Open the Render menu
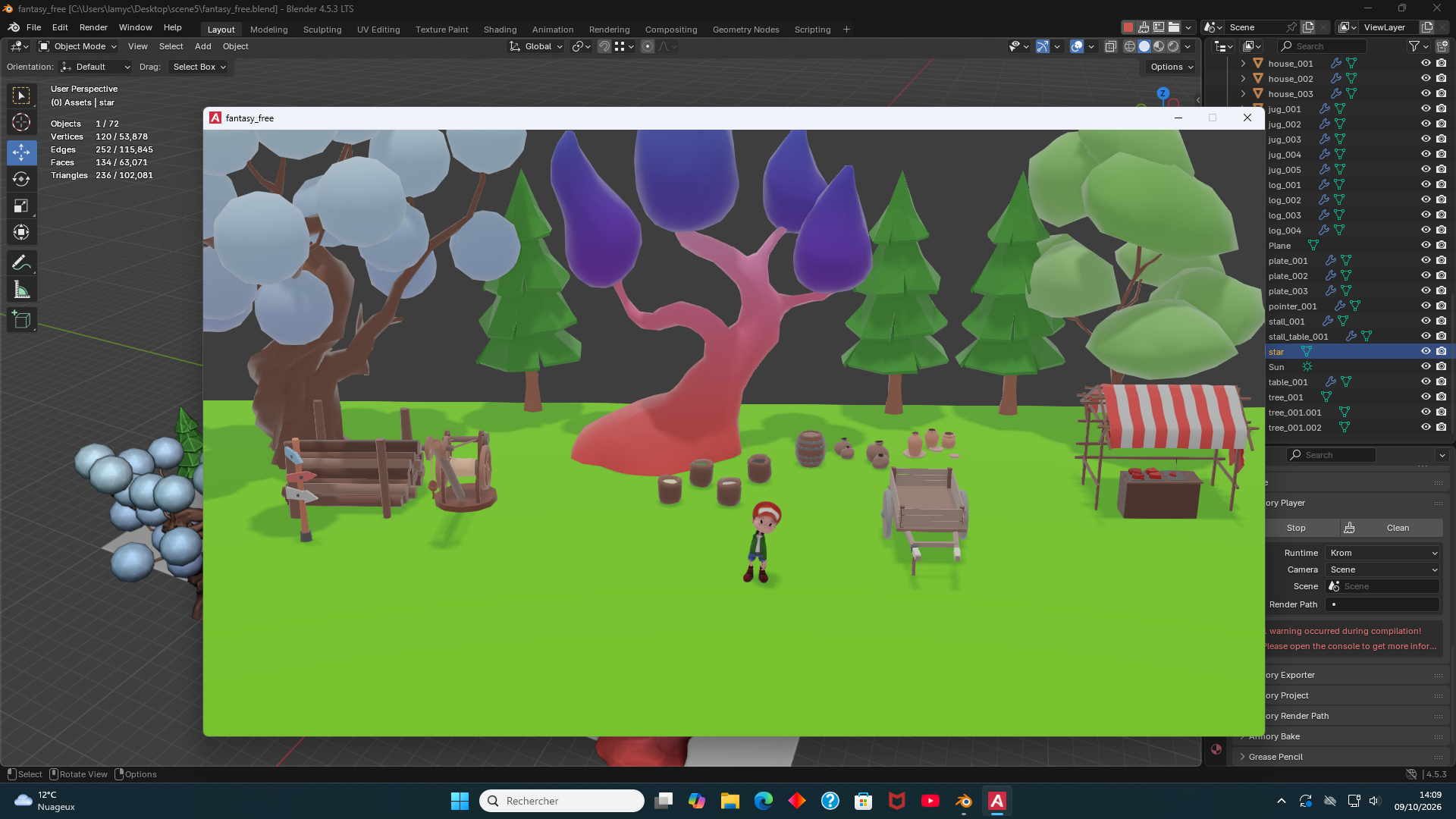 pyautogui.click(x=93, y=27)
